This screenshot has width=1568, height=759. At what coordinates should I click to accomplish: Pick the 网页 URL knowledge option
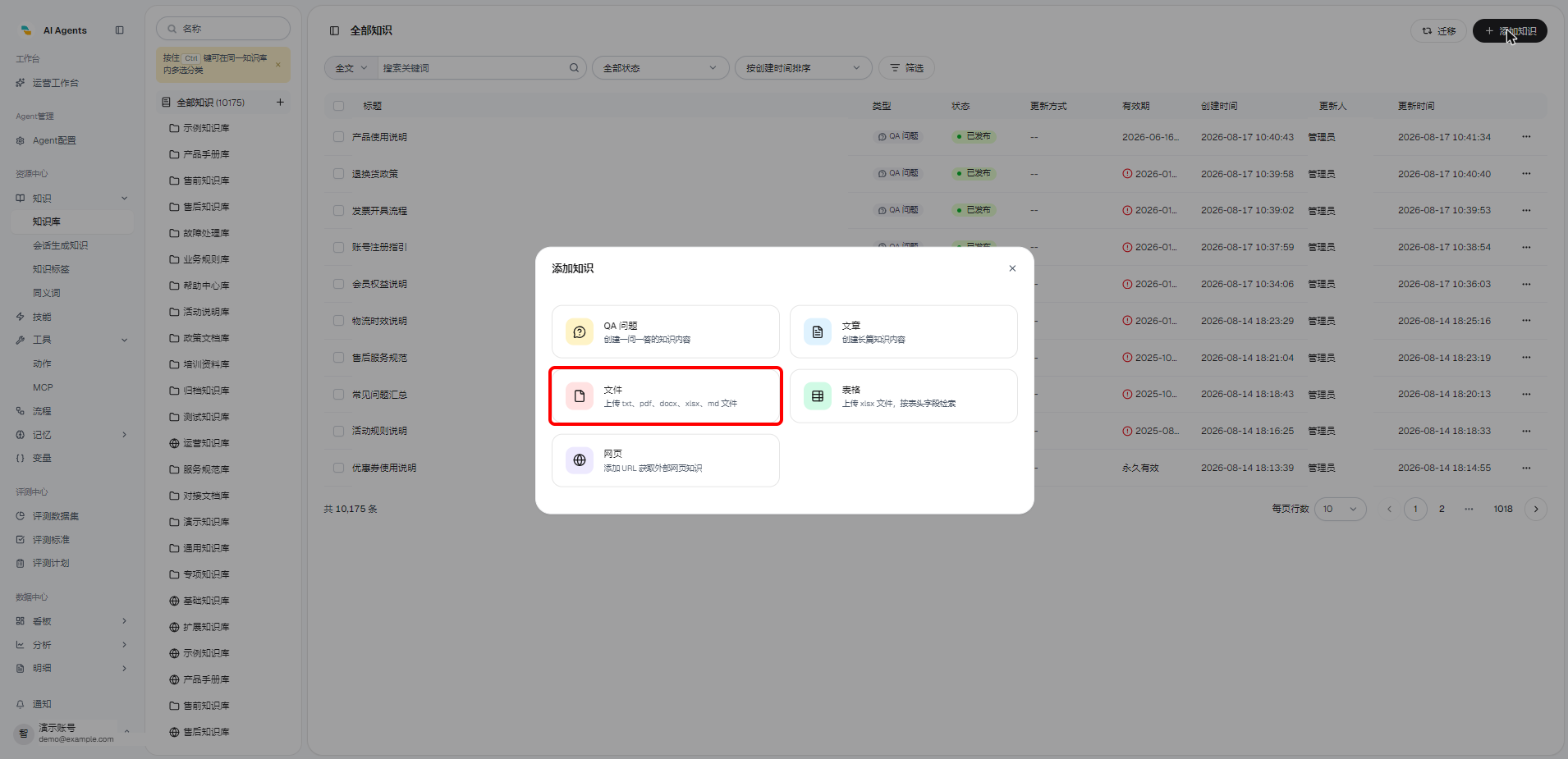tap(665, 460)
